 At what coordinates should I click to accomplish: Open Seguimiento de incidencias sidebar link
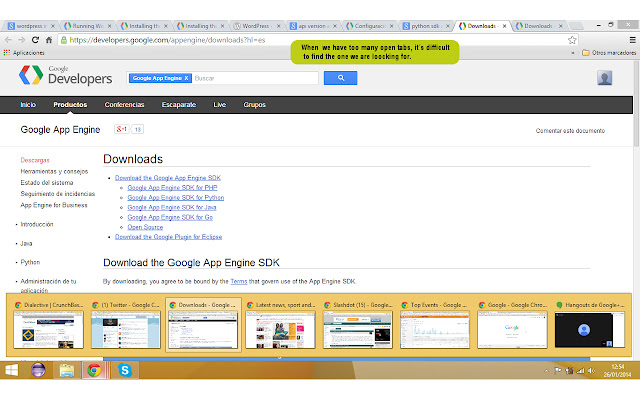click(58, 193)
